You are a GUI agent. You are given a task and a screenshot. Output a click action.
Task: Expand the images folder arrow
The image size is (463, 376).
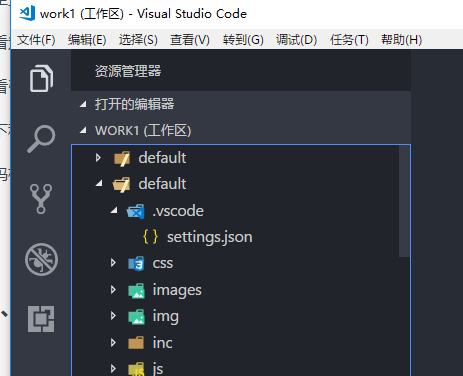click(x=113, y=289)
